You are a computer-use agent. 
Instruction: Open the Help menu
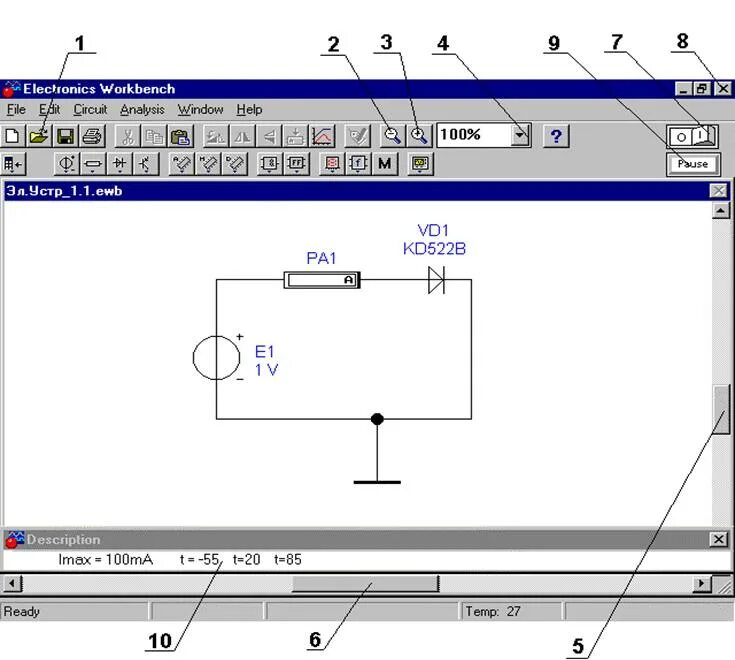click(249, 110)
